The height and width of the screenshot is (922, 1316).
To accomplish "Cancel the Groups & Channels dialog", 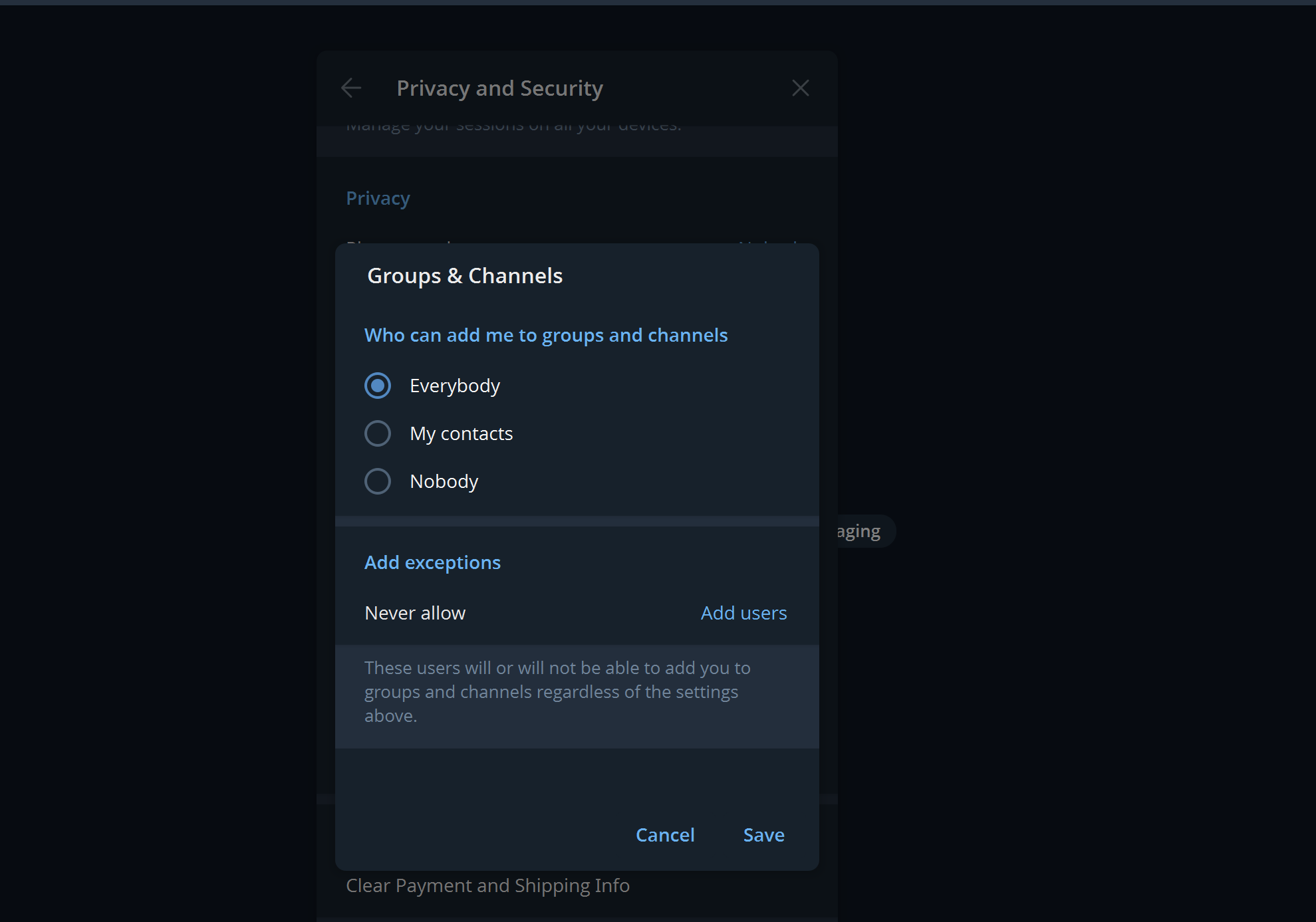I will click(x=665, y=835).
